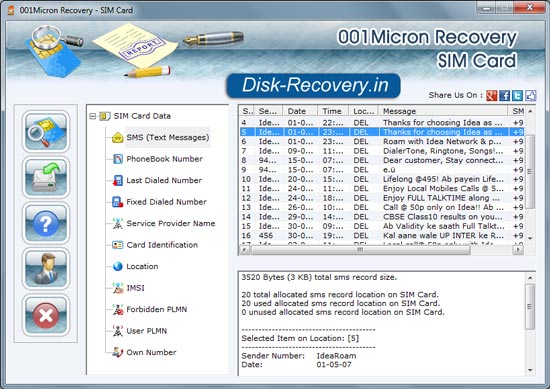Collapse the SIM Card Data tree node

[93, 116]
